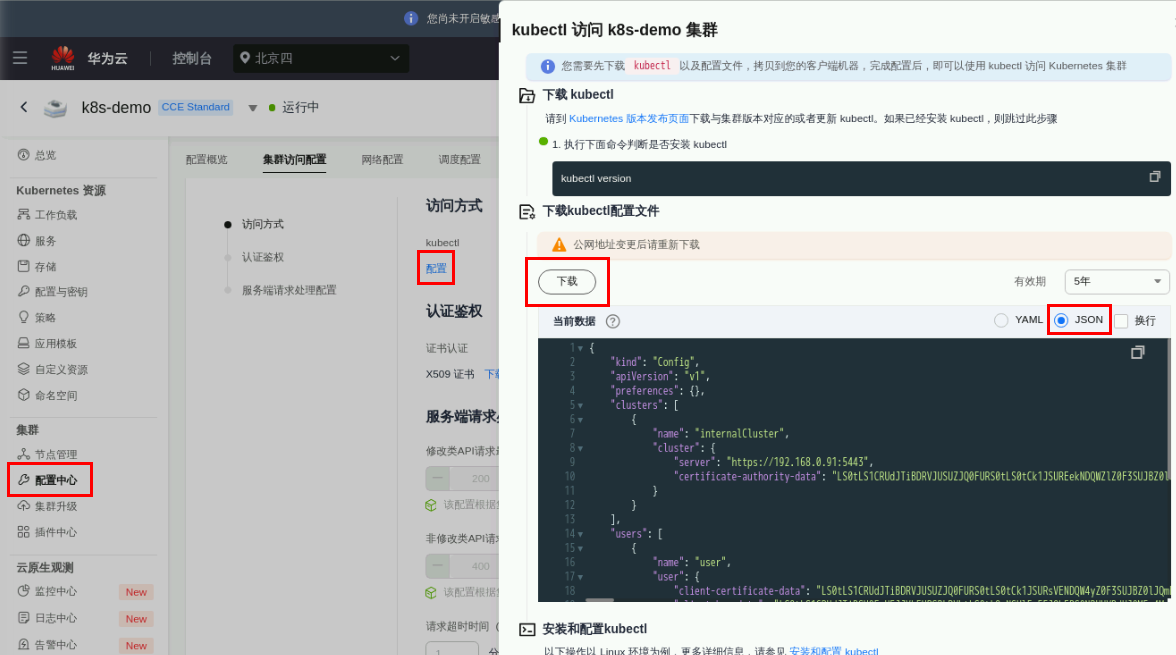
Task: Collapse the user object at line 17
Action: point(580,577)
